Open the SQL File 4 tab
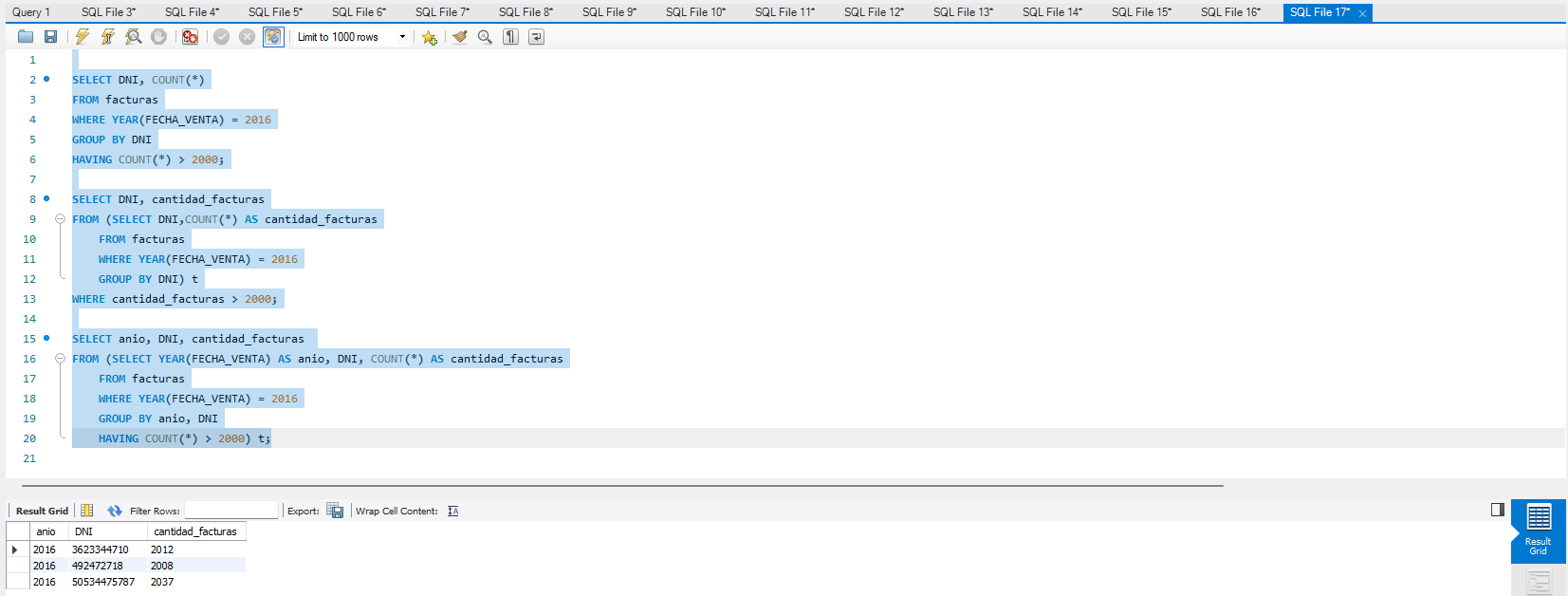 192,12
